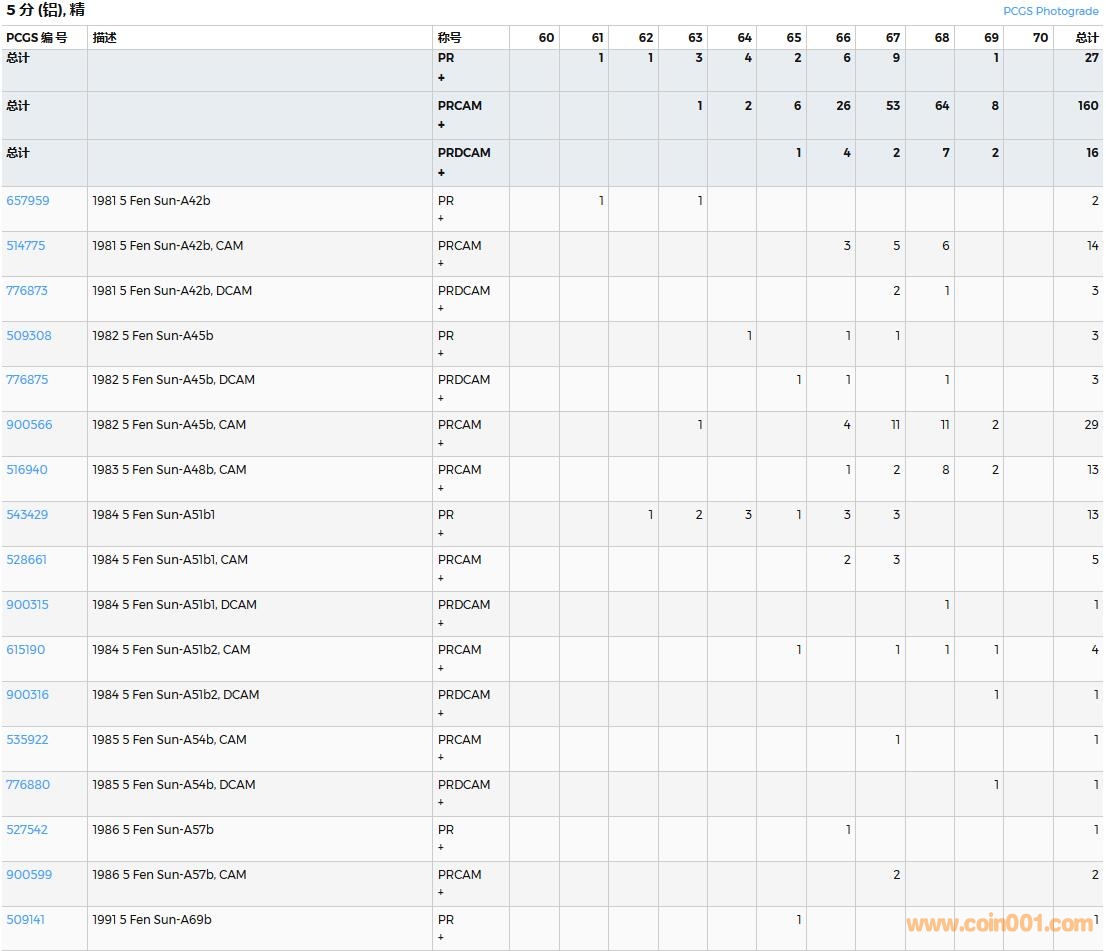
Task: Expand plus under PR in first total row
Action: point(441,78)
